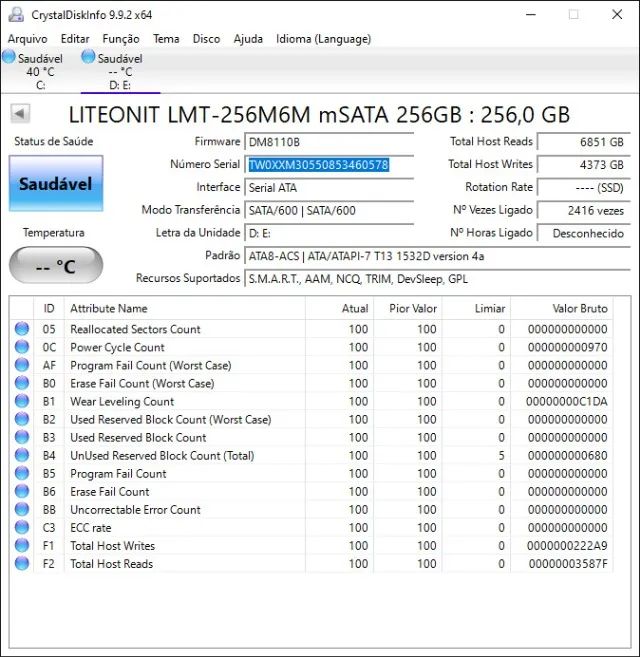Open the Ajuda menu
This screenshot has width=640, height=657.
point(248,39)
